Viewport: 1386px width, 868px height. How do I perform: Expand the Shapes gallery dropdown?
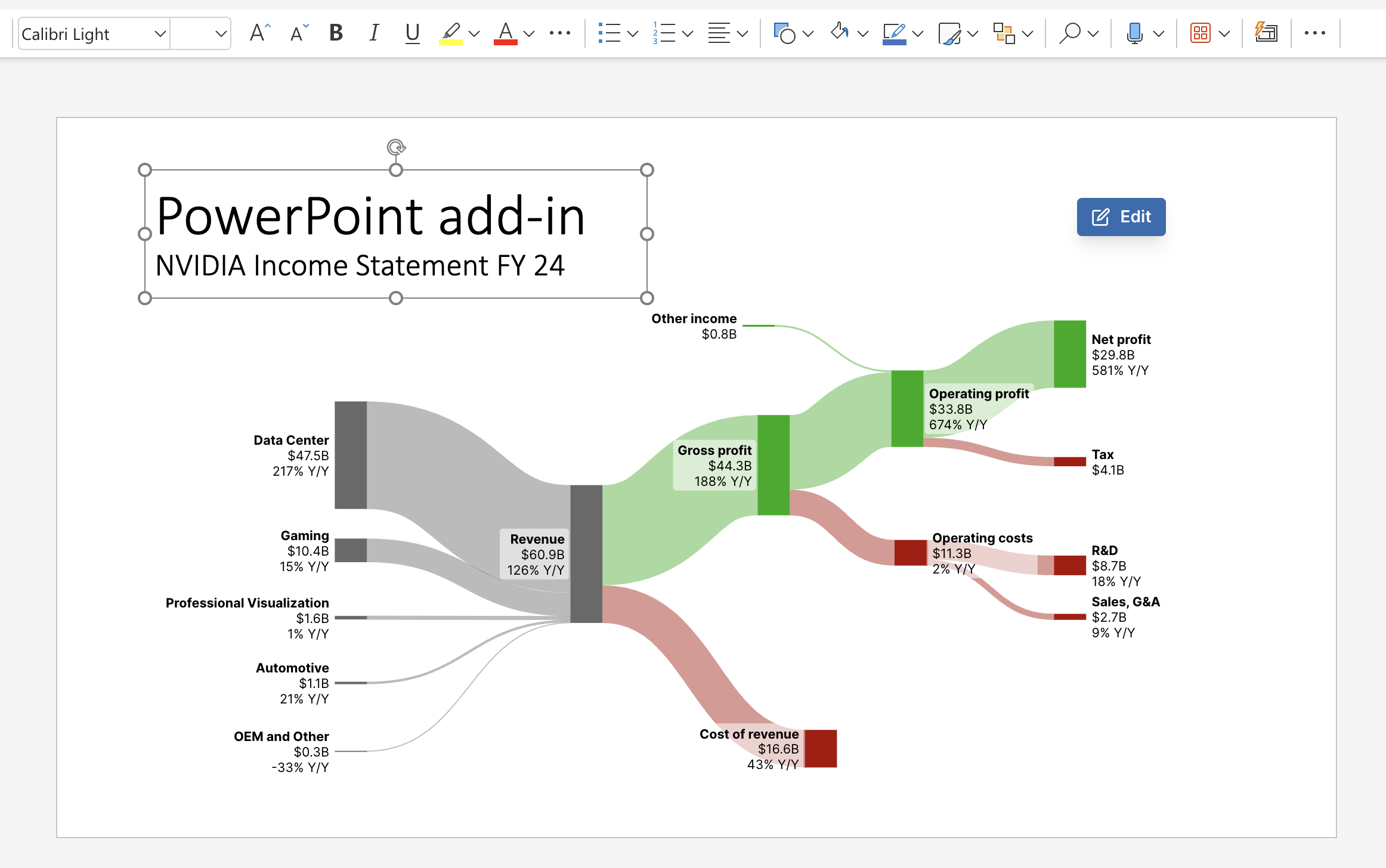point(809,34)
